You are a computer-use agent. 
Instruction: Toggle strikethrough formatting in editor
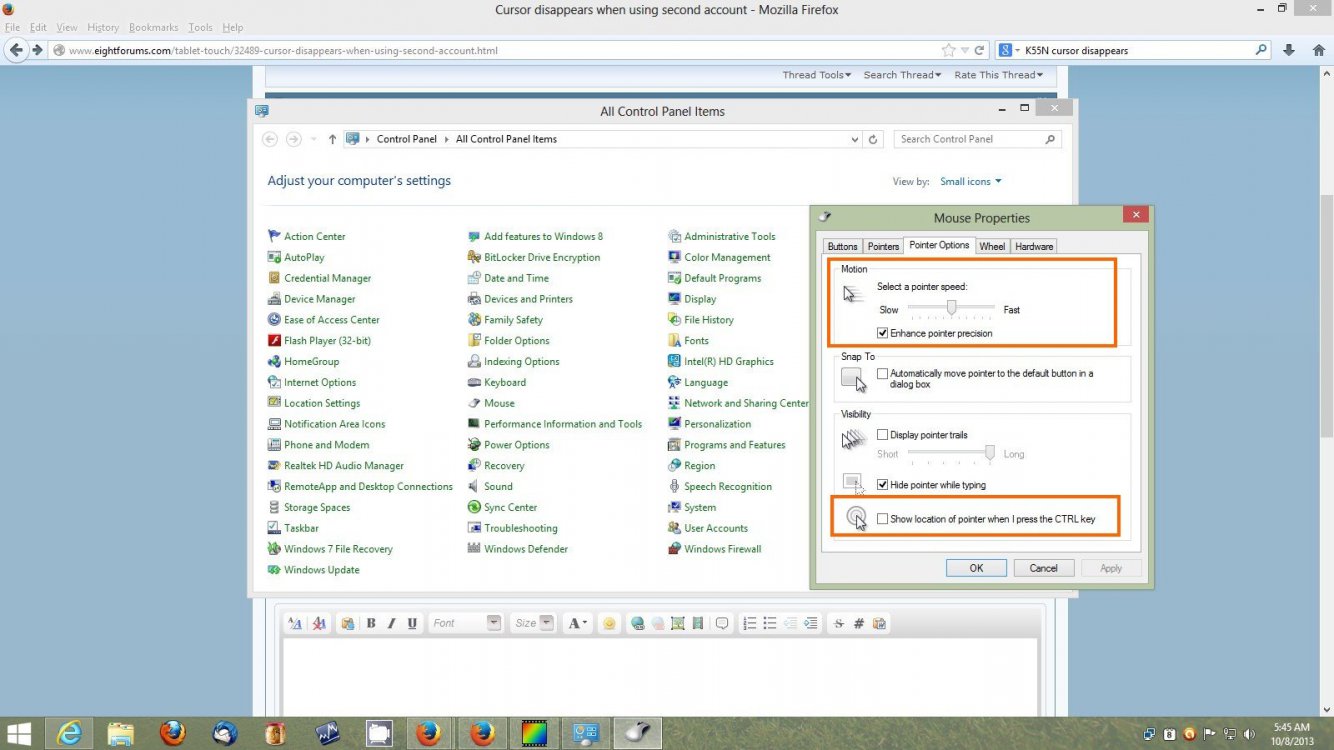point(838,623)
